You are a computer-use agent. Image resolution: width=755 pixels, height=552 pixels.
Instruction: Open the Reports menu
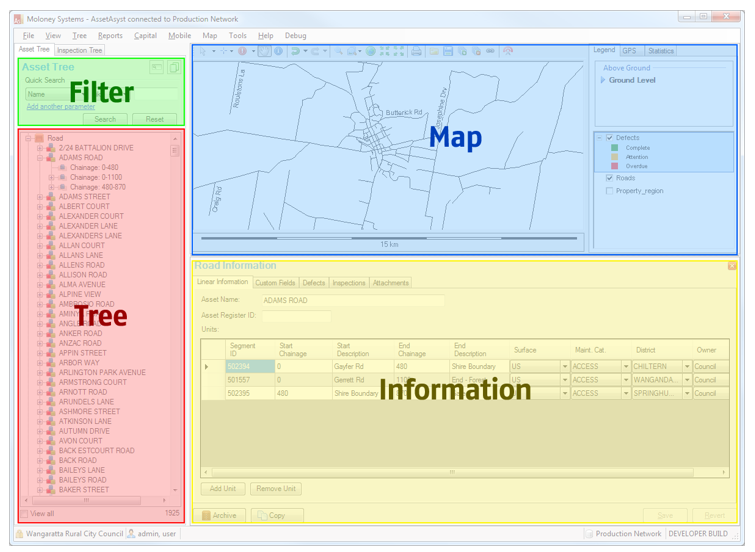pyautogui.click(x=110, y=36)
